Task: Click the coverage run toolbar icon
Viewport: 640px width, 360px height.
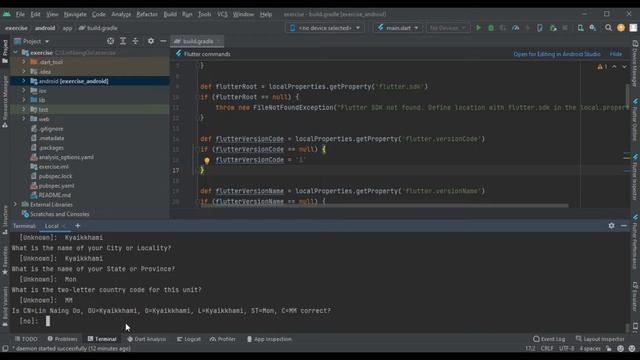Action: [503, 28]
